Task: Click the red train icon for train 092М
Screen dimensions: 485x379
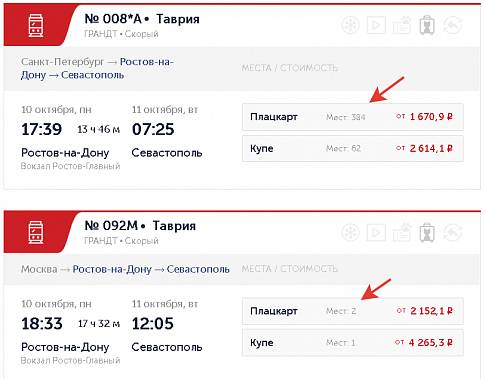Action: (36, 232)
